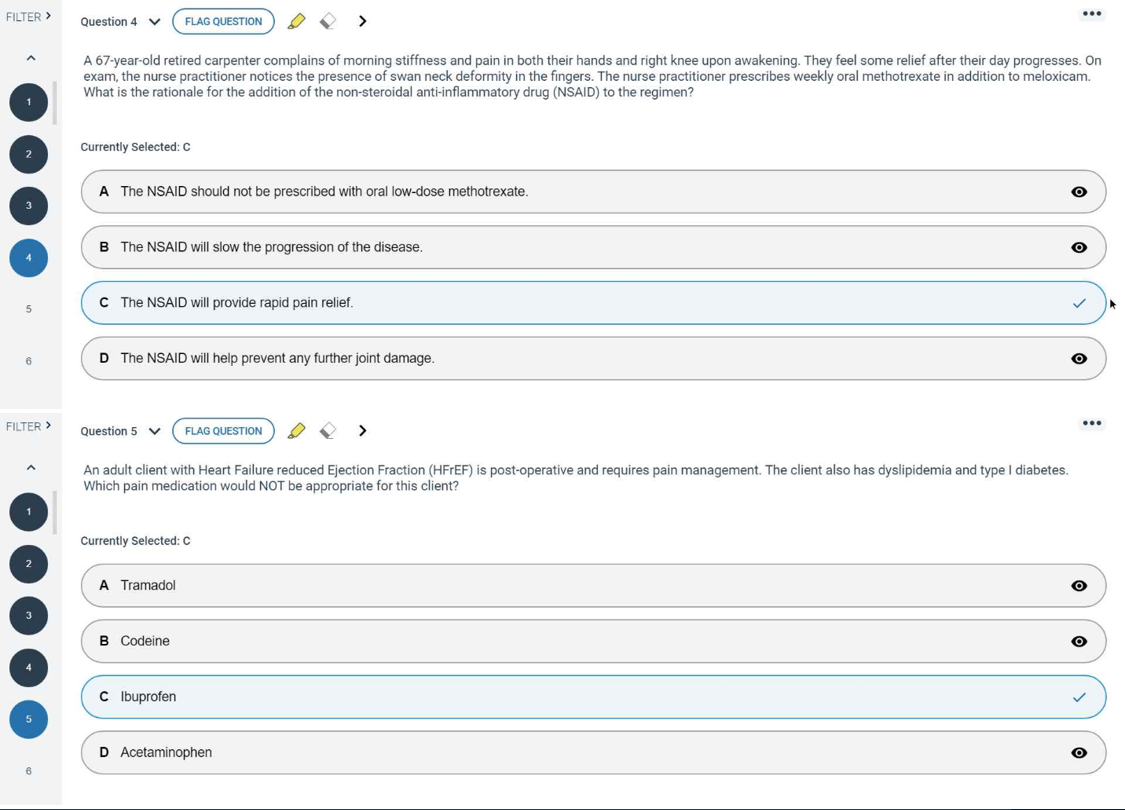Select the highlighter pencil in Question 5

[296, 431]
